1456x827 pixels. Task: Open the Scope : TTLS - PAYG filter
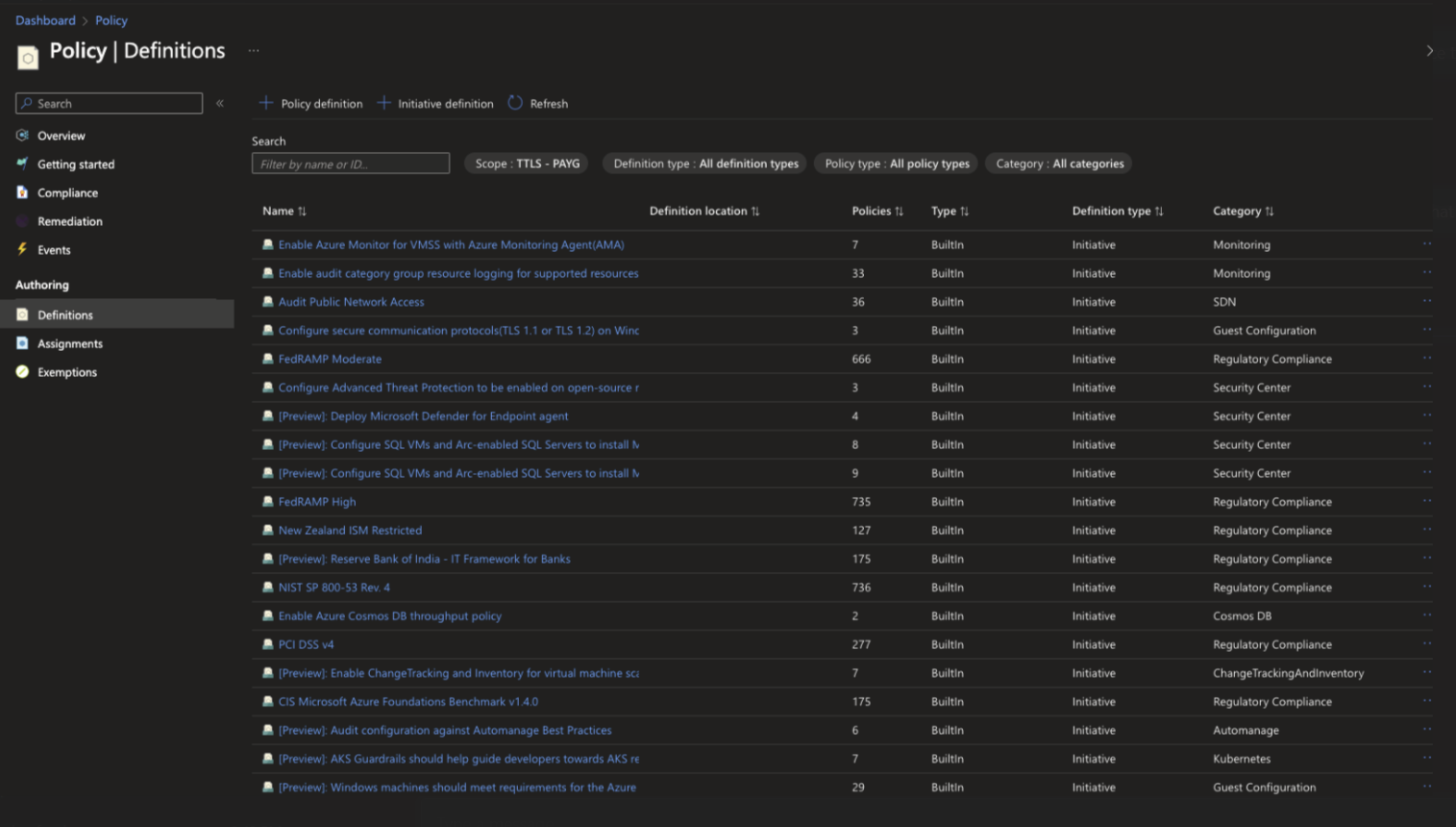point(527,163)
